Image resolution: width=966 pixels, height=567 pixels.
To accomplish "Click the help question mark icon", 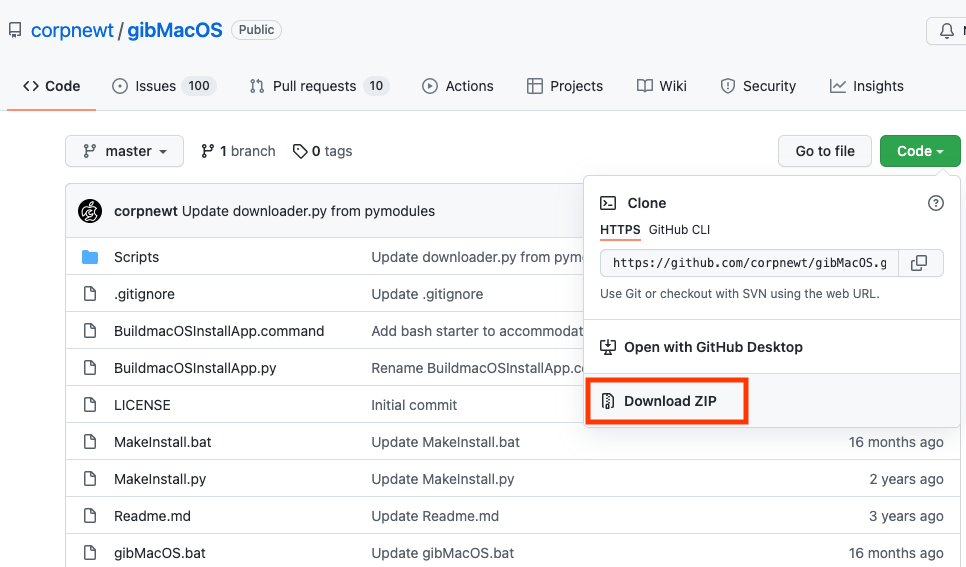I will [x=936, y=203].
